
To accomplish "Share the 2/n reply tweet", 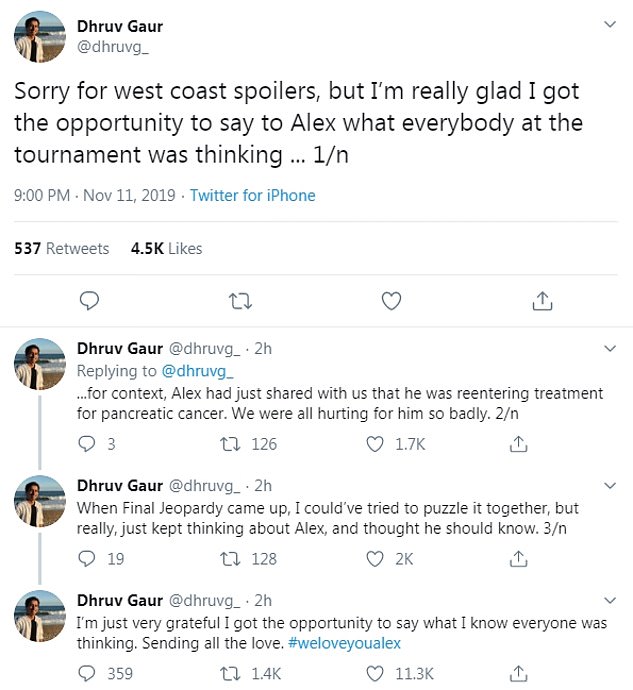I will tap(518, 444).
